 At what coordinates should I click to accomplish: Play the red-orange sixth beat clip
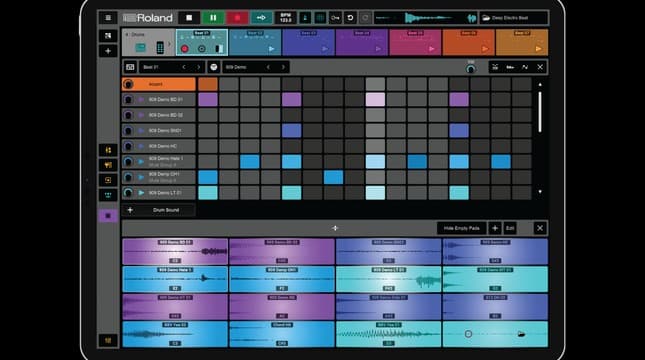coord(485,49)
